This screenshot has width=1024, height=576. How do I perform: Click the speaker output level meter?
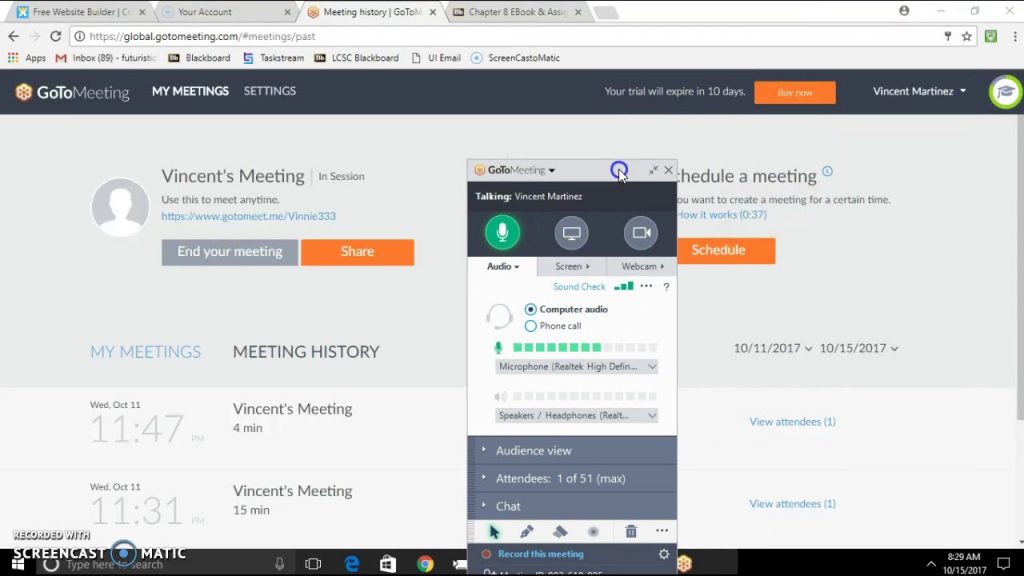tap(584, 396)
